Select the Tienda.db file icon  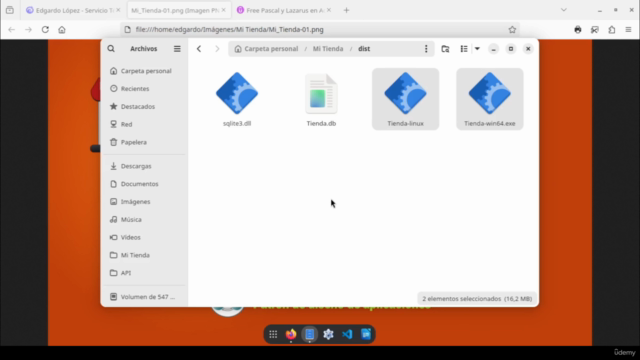321,93
